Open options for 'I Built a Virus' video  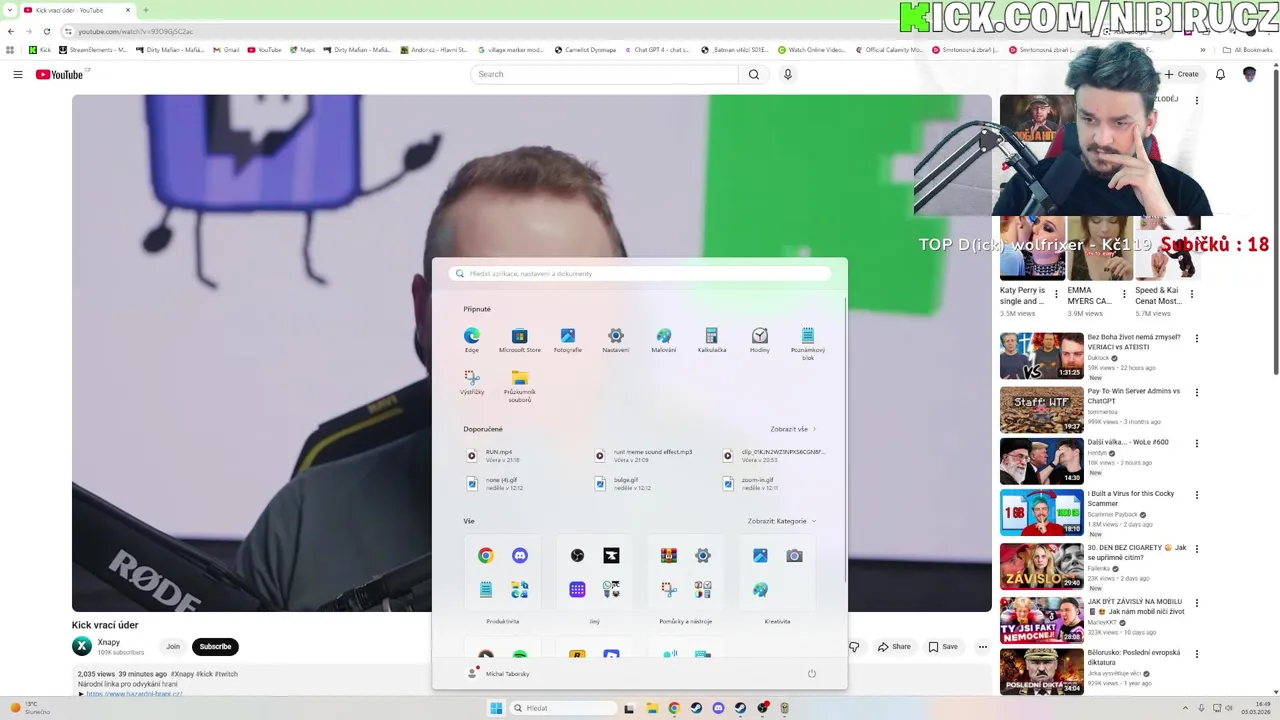pyautogui.click(x=1197, y=495)
